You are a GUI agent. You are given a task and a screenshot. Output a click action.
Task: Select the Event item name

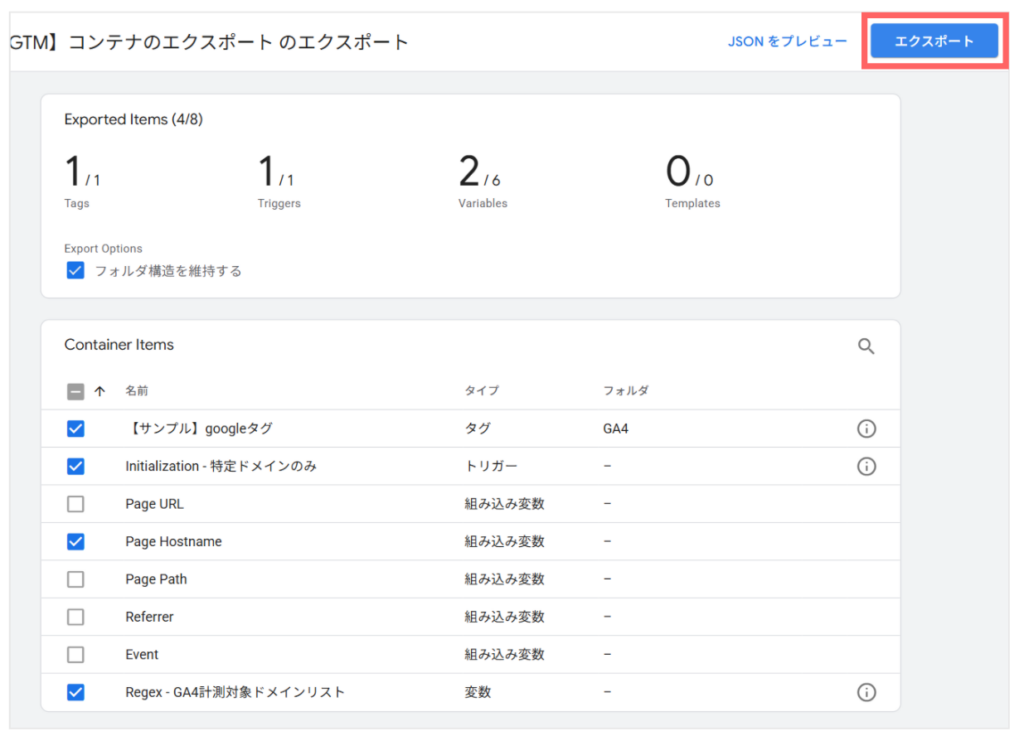pos(142,654)
